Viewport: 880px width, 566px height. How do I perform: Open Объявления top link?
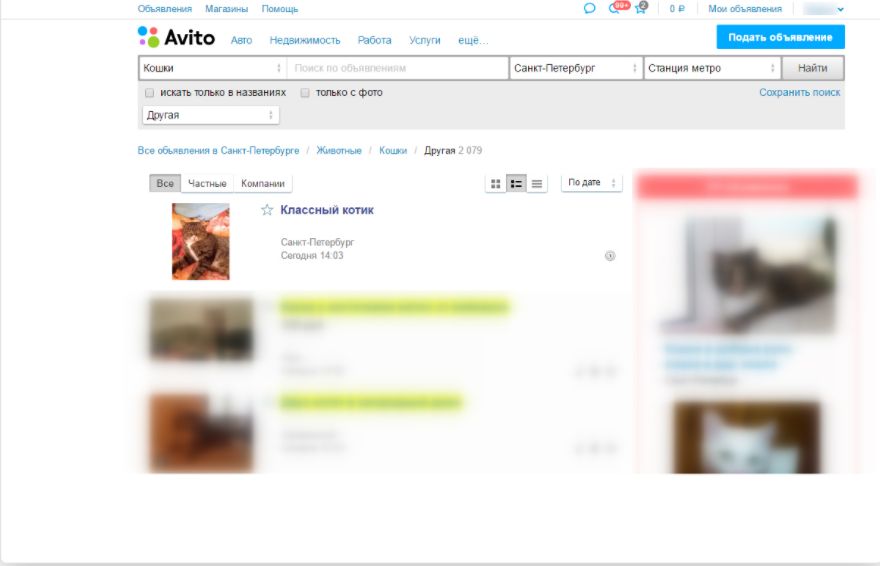tap(164, 9)
